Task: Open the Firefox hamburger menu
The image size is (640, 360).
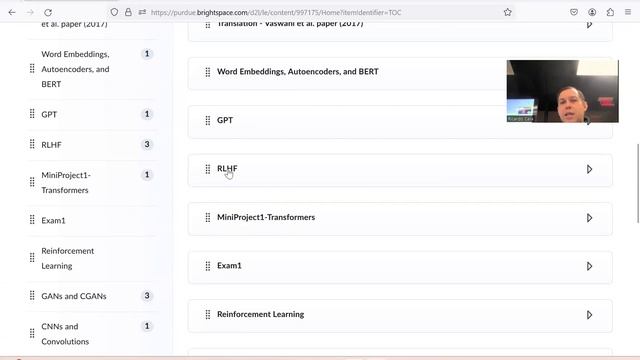Action: click(x=628, y=12)
